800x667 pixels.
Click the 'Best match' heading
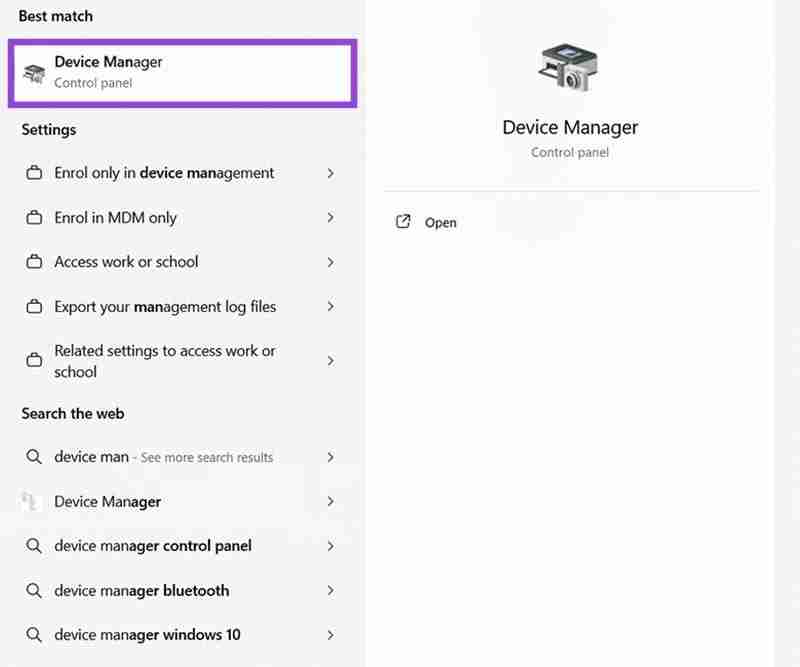56,16
